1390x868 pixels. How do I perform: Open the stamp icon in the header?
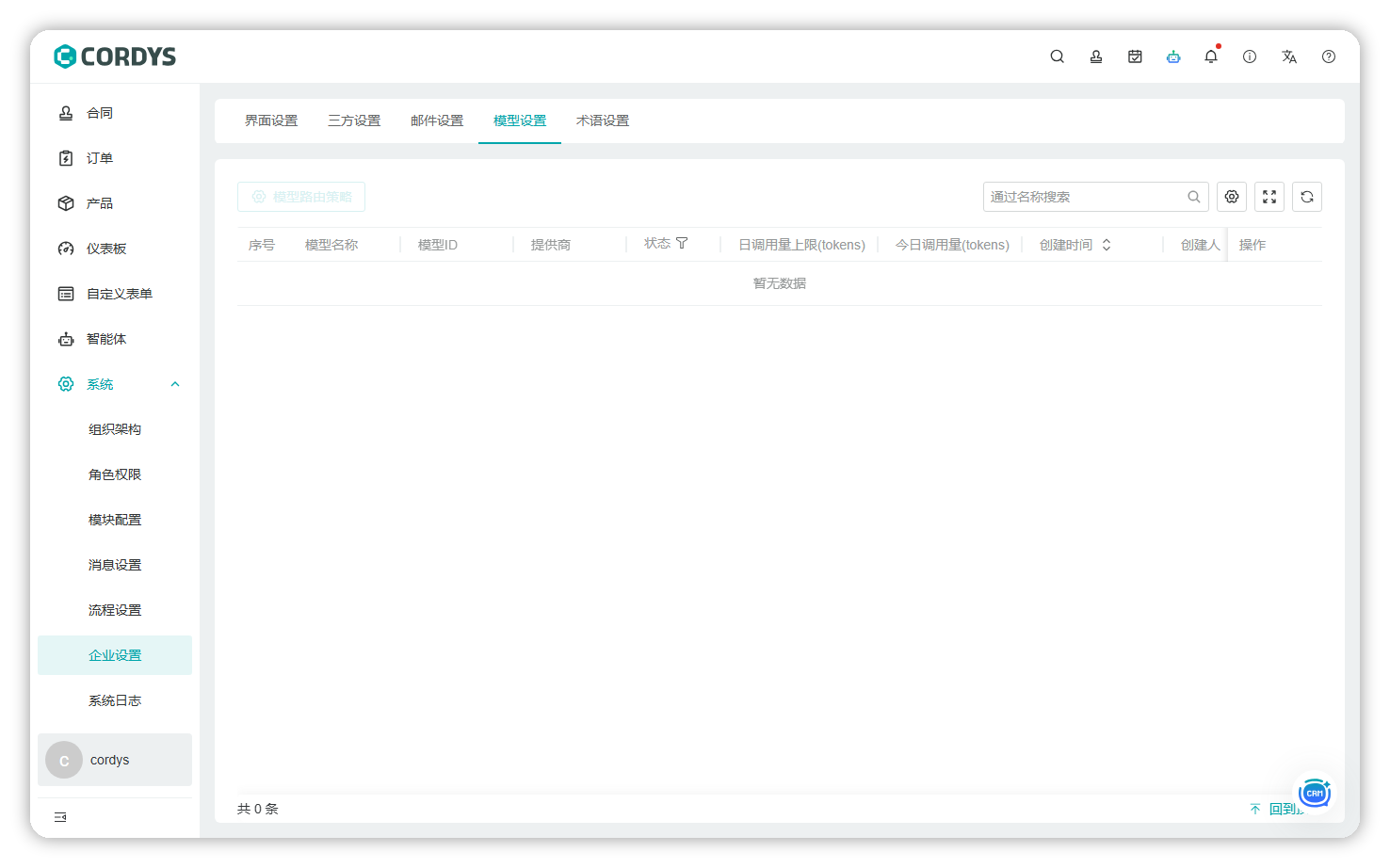1096,56
